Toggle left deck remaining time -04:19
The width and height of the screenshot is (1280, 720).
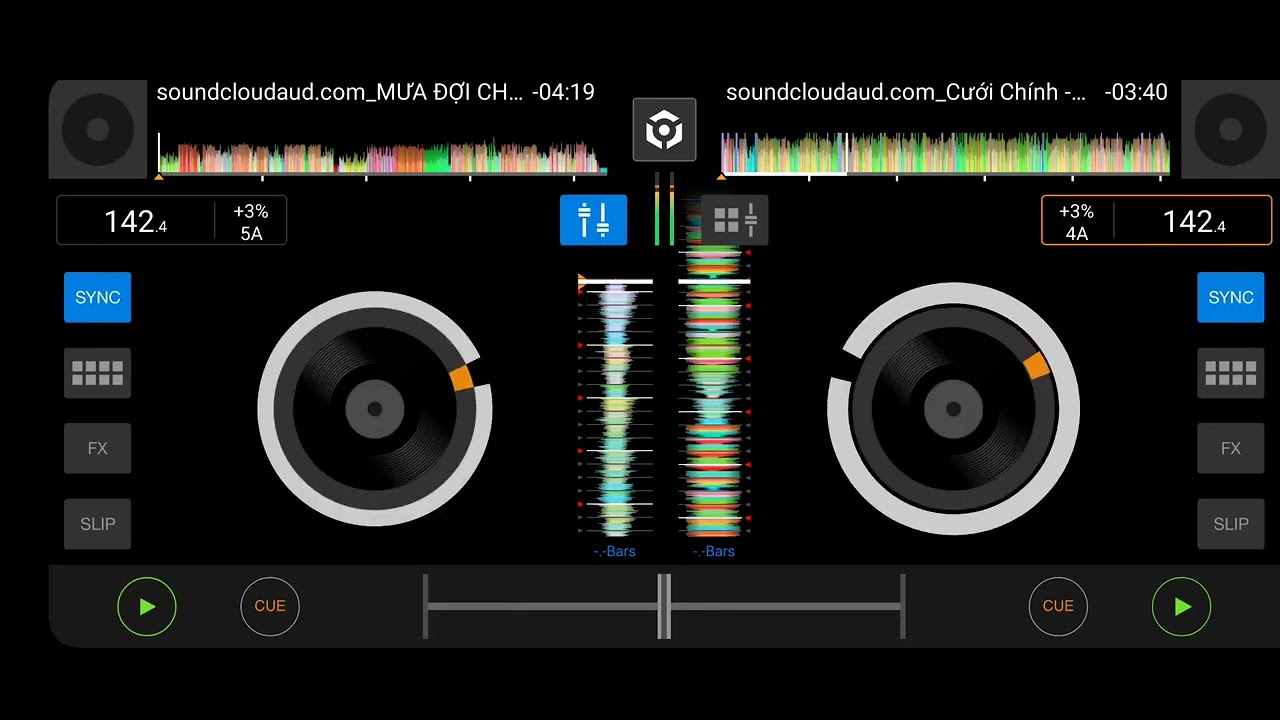pos(563,93)
